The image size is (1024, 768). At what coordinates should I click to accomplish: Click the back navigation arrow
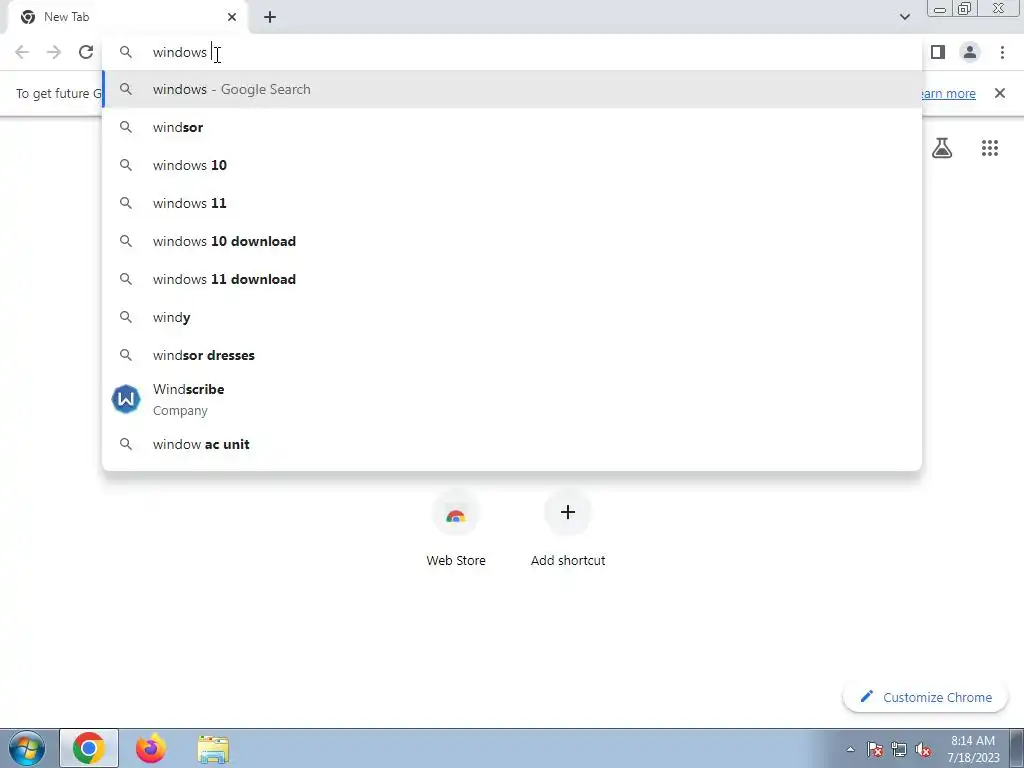(x=22, y=52)
